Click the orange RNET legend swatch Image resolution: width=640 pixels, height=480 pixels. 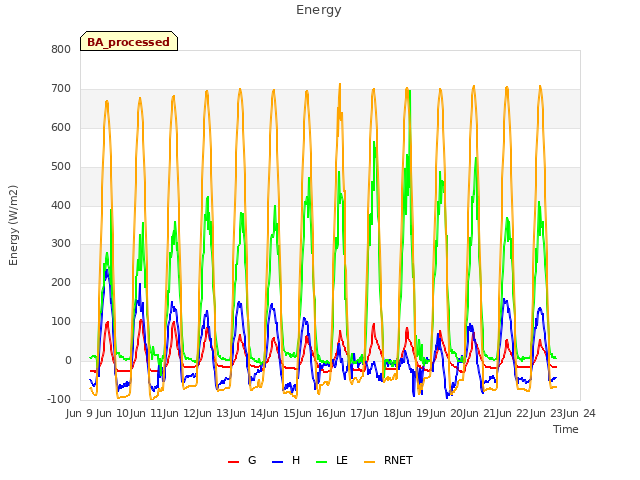[x=369, y=462]
